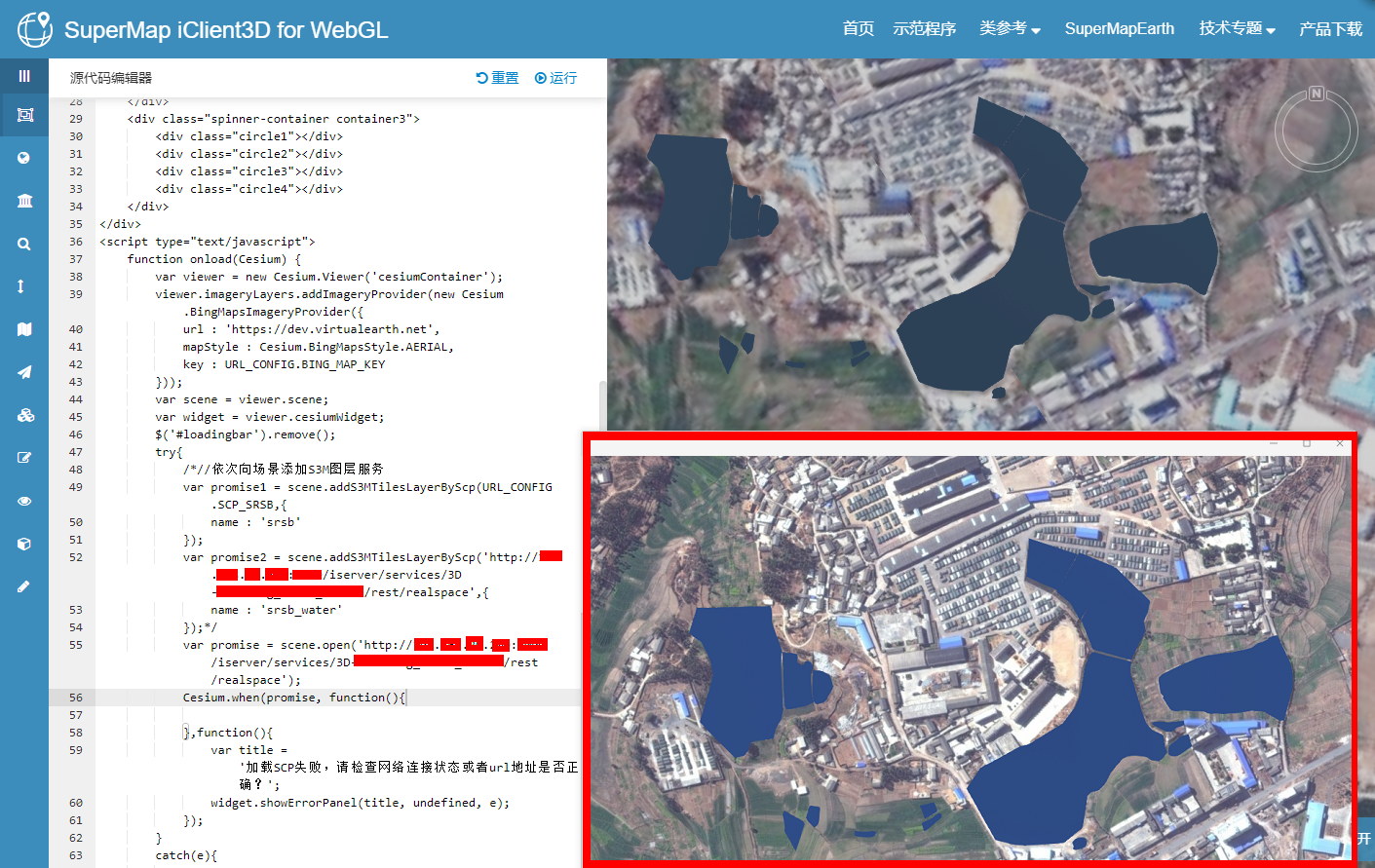1375x868 pixels.
Task: Click the 源代码编辑器 panel title
Action: 111,78
